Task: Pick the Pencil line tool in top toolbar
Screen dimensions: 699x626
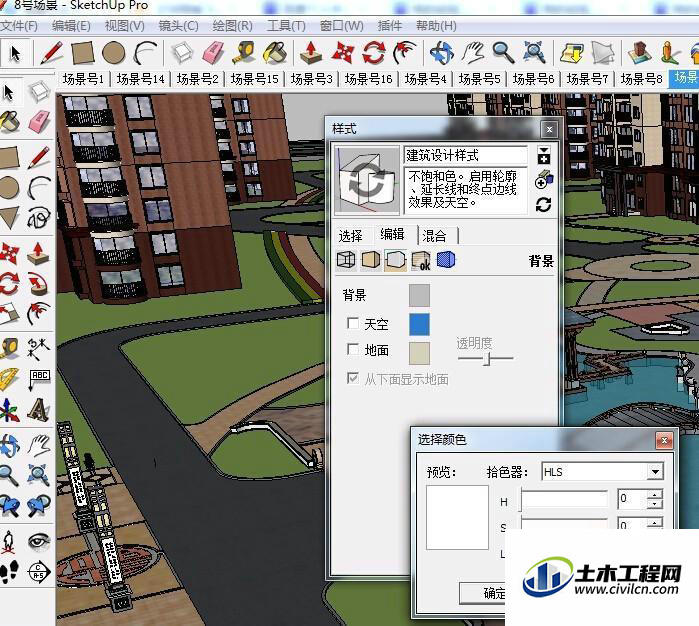Action: 52,53
